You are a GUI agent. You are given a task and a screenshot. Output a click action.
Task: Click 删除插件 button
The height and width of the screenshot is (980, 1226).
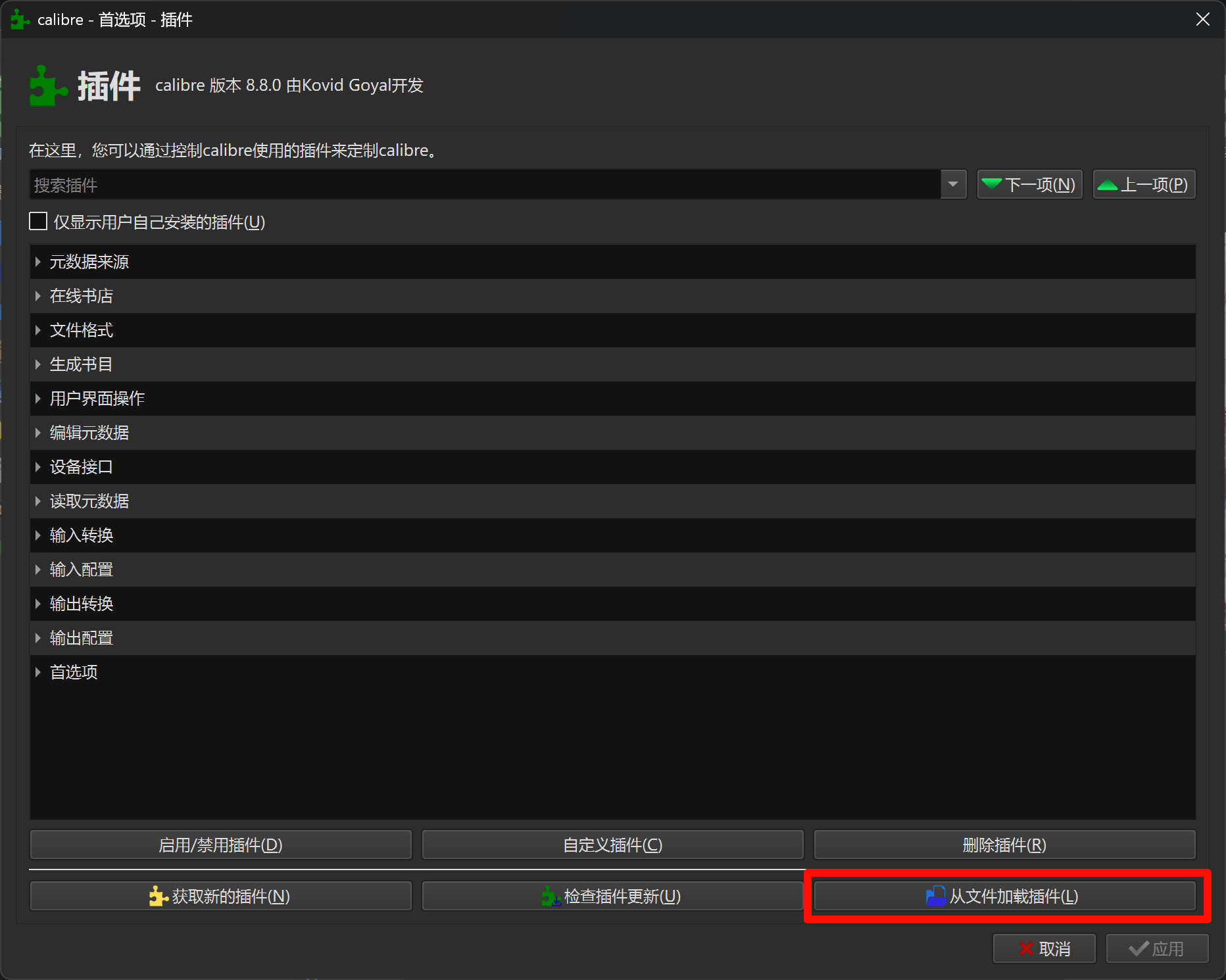(x=1004, y=845)
